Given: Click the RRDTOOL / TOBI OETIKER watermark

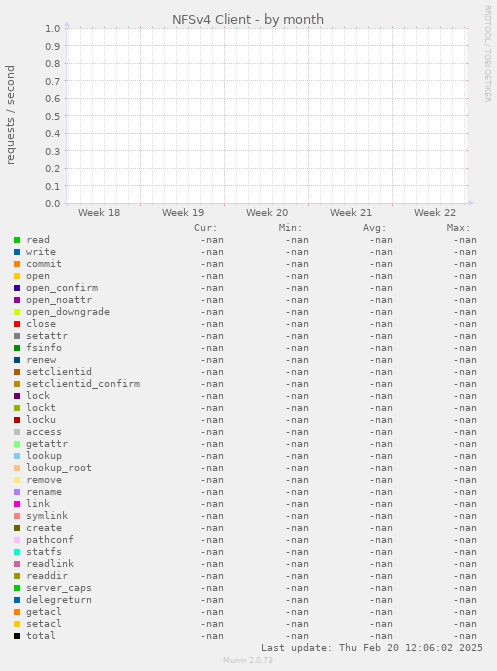Looking at the screenshot, I should pyautogui.click(x=488, y=53).
